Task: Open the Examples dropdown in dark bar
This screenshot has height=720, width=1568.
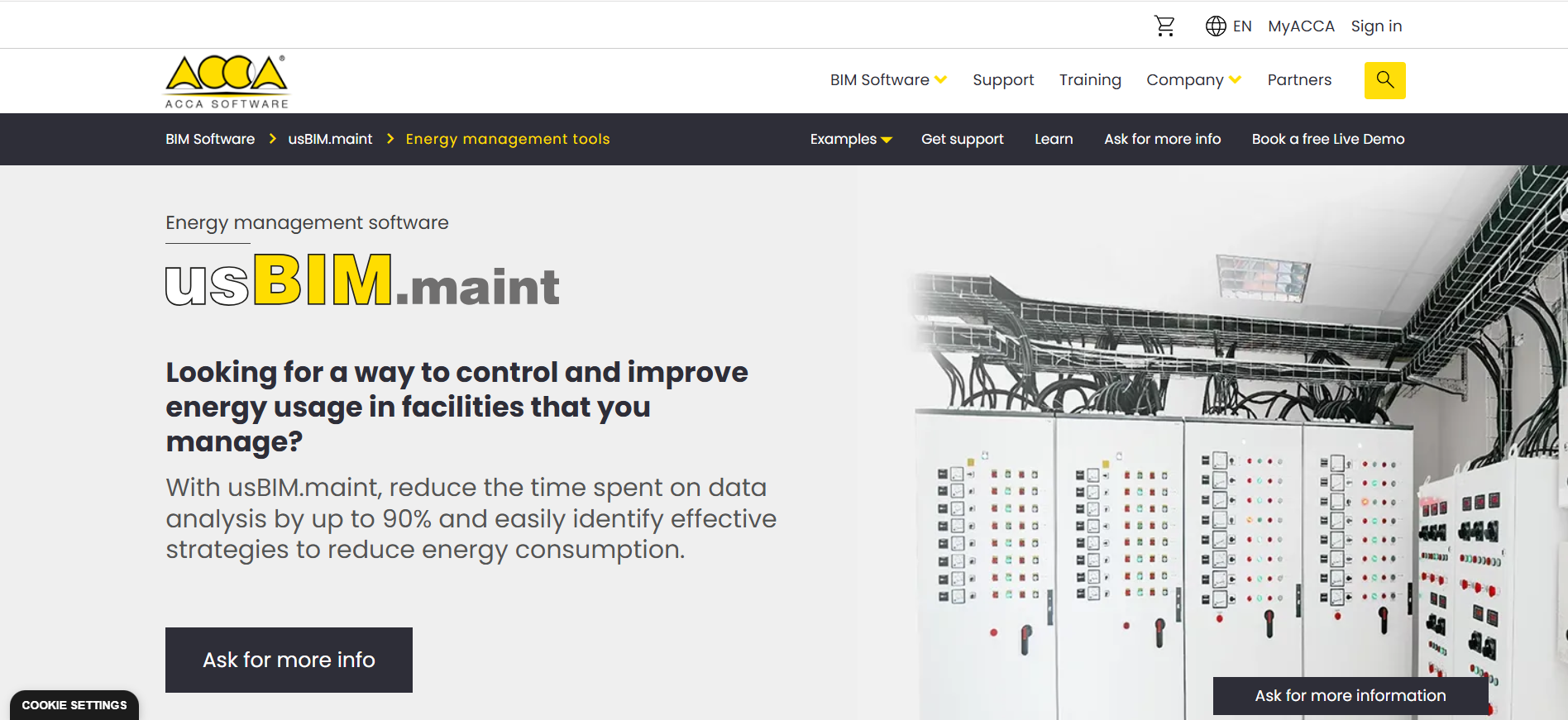Action: click(x=851, y=139)
